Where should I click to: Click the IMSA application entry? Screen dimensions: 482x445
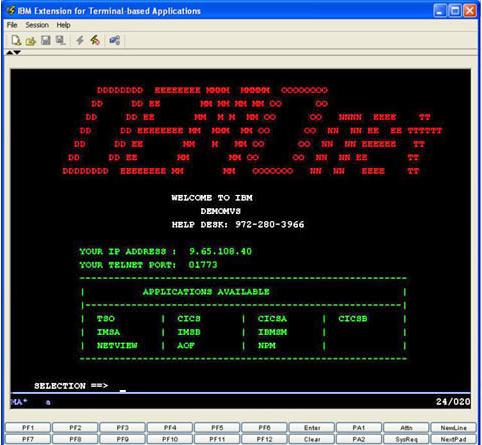108,332
